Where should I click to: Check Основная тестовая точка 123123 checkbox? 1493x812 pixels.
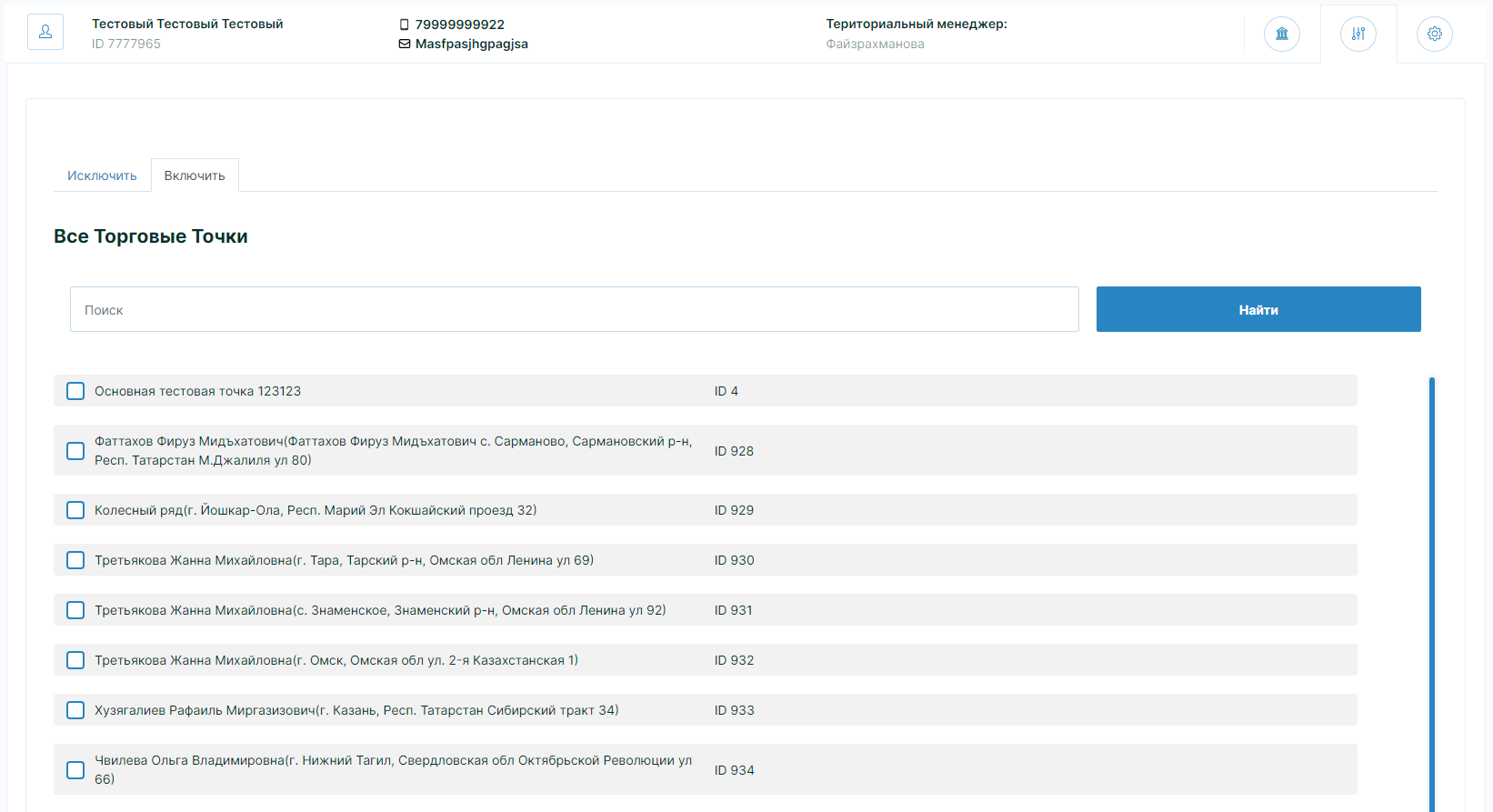pyautogui.click(x=75, y=391)
